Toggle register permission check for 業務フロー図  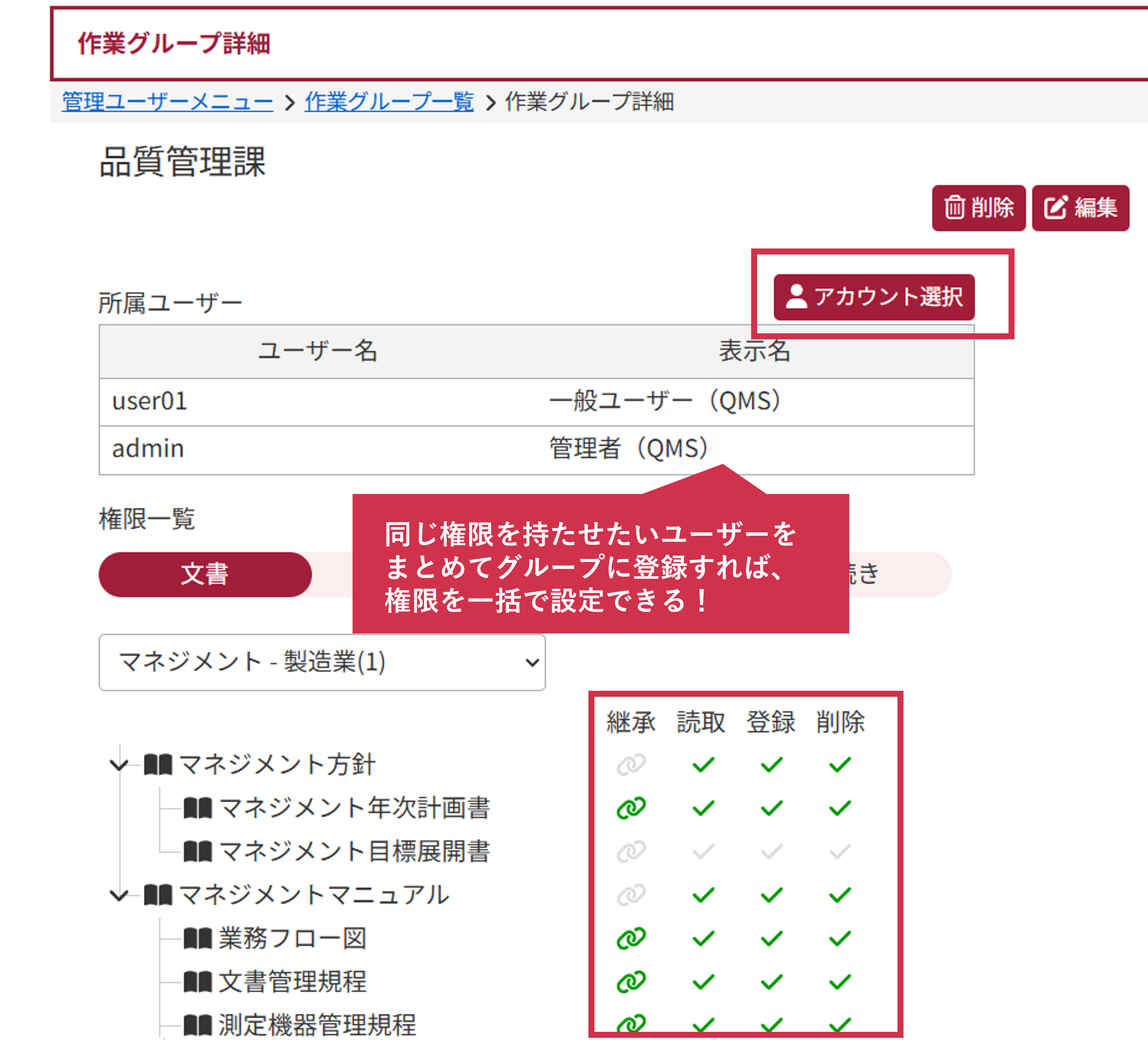tap(772, 939)
